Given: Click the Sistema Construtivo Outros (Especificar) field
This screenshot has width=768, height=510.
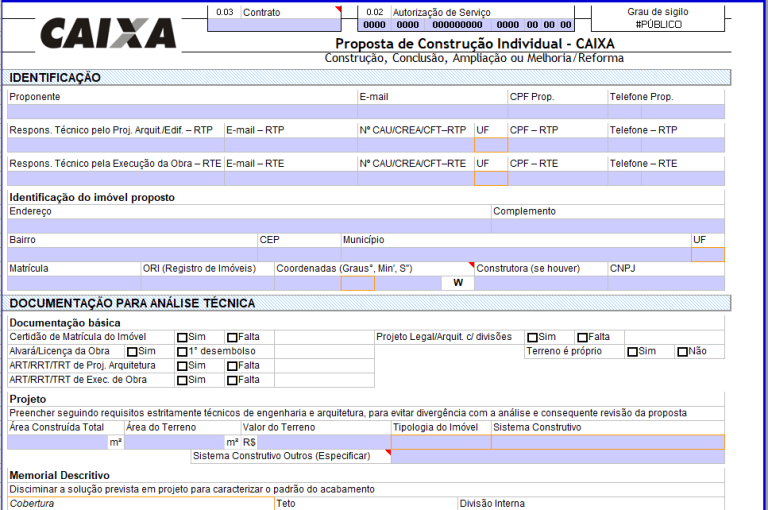Looking at the screenshot, I should point(557,457).
